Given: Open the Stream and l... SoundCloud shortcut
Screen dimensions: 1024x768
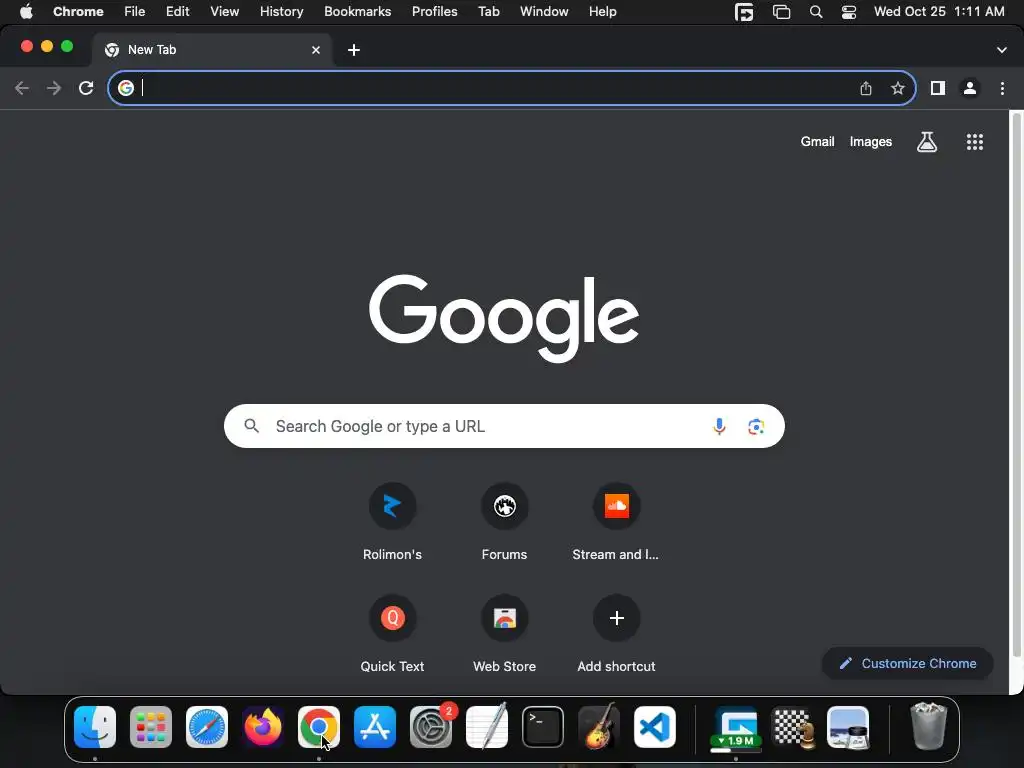Looking at the screenshot, I should pos(616,522).
